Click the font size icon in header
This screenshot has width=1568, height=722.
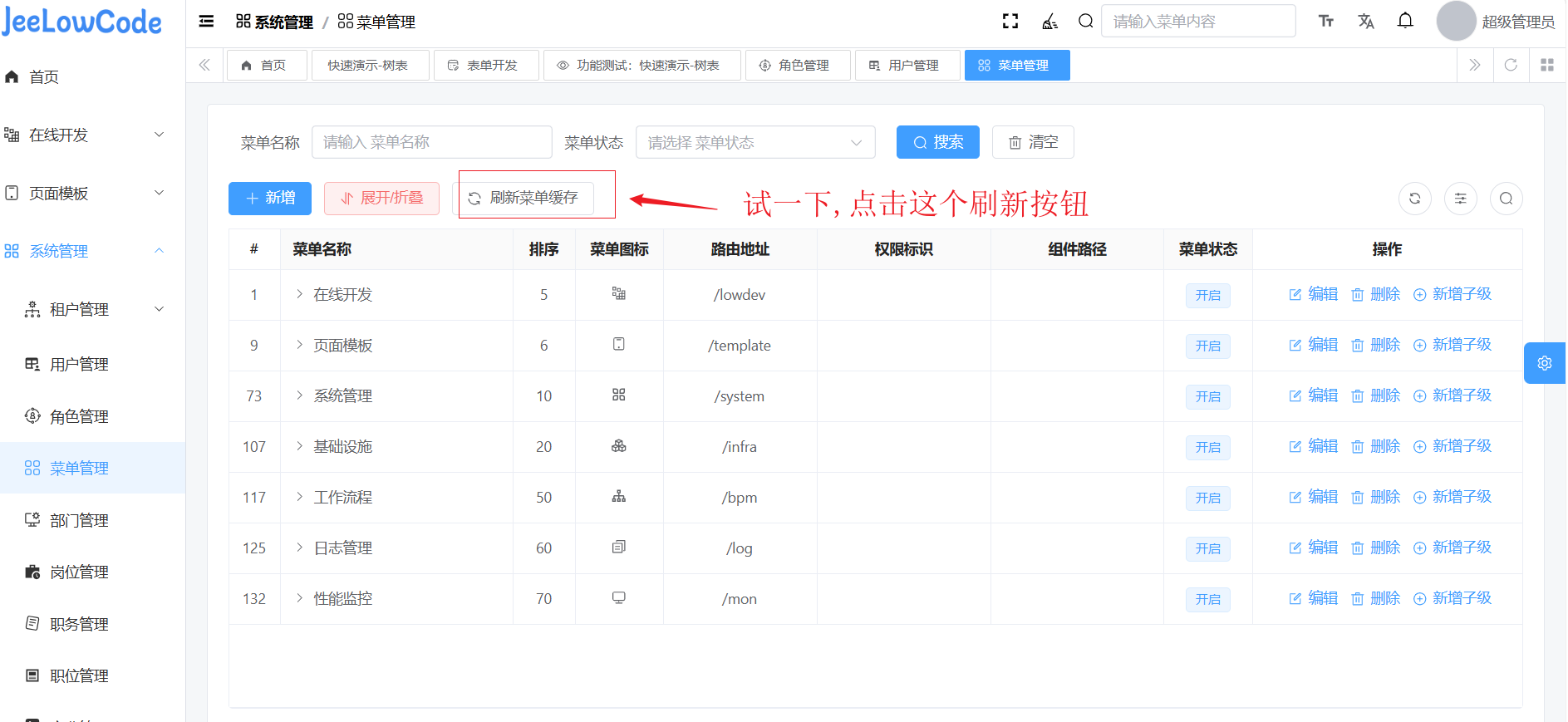point(1326,22)
